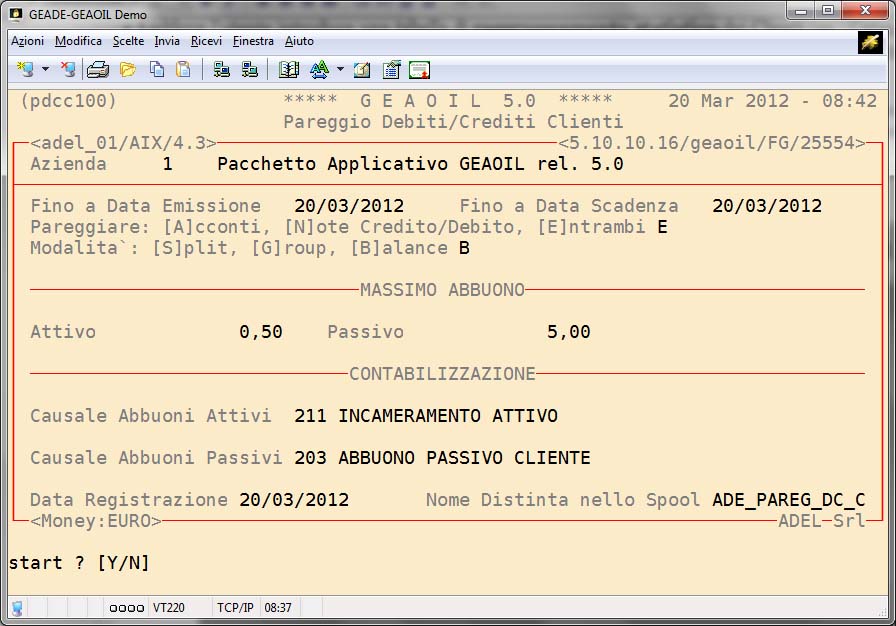This screenshot has width=896, height=626.
Task: Click the yellow bolt icon on menu bar right
Action: tap(870, 42)
